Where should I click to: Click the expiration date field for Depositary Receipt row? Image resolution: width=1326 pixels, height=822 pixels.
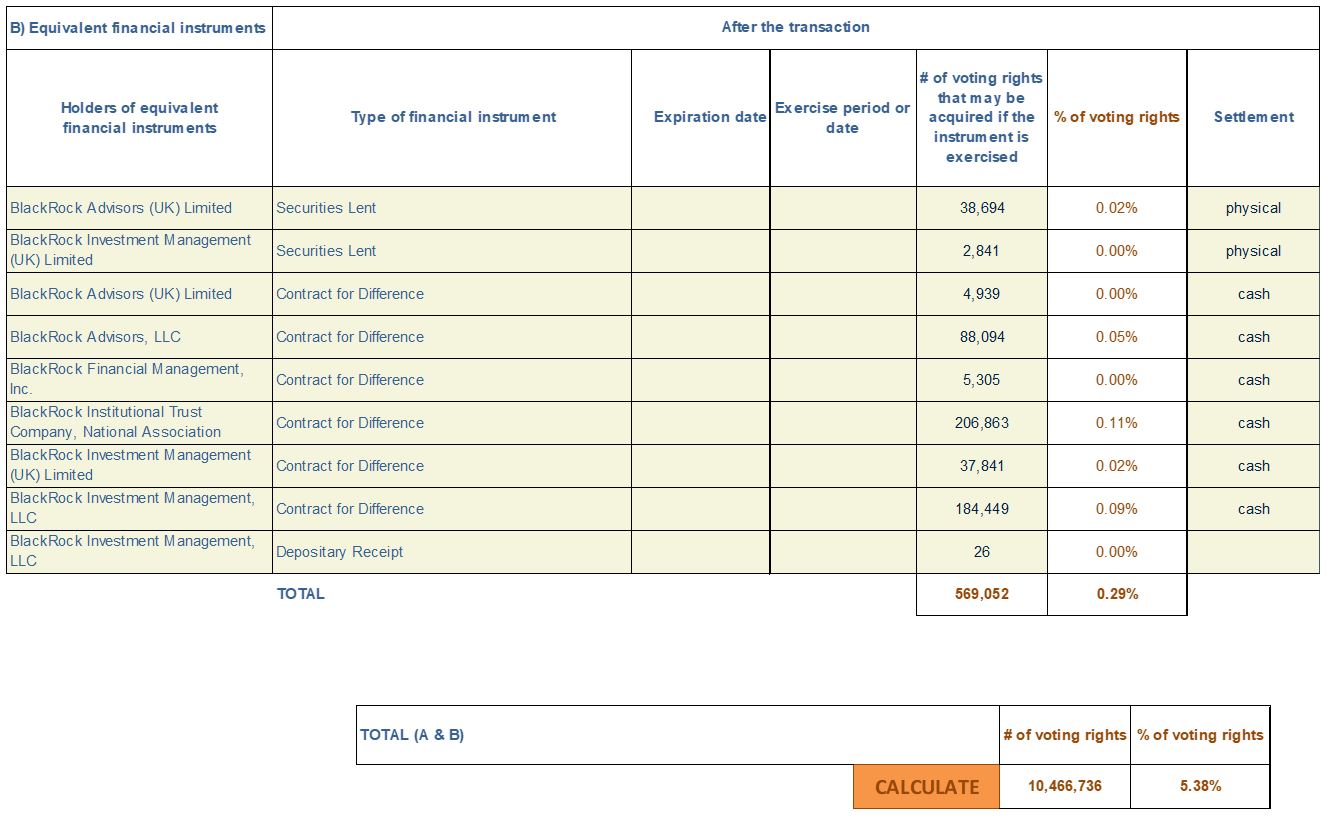[x=701, y=552]
